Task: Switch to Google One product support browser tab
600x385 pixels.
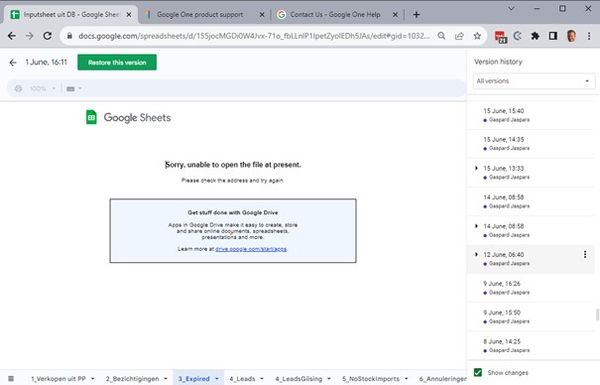Action: click(x=200, y=15)
